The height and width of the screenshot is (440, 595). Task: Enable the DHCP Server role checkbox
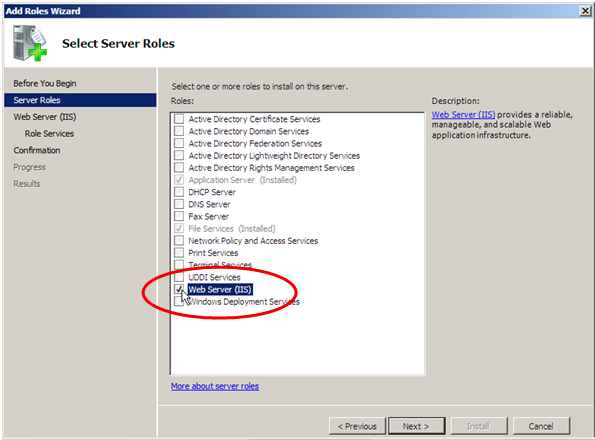[x=179, y=192]
